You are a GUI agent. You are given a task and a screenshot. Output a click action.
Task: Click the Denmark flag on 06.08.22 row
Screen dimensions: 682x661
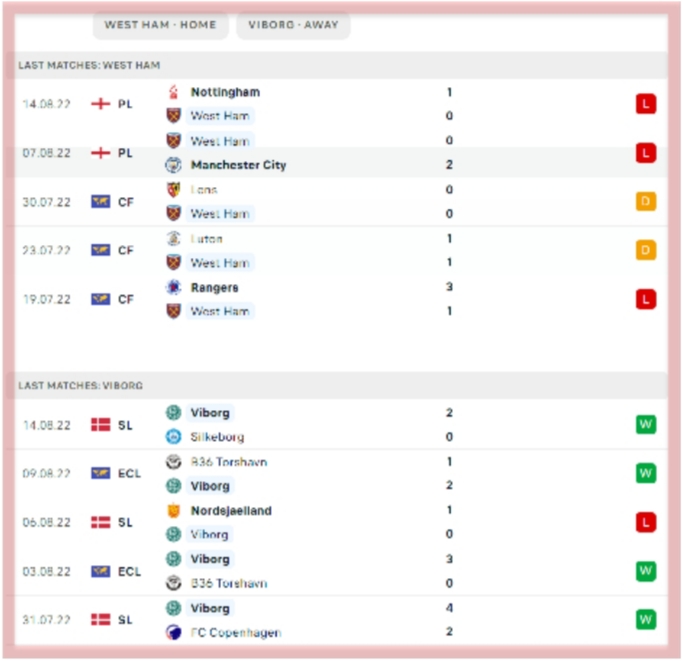click(100, 523)
